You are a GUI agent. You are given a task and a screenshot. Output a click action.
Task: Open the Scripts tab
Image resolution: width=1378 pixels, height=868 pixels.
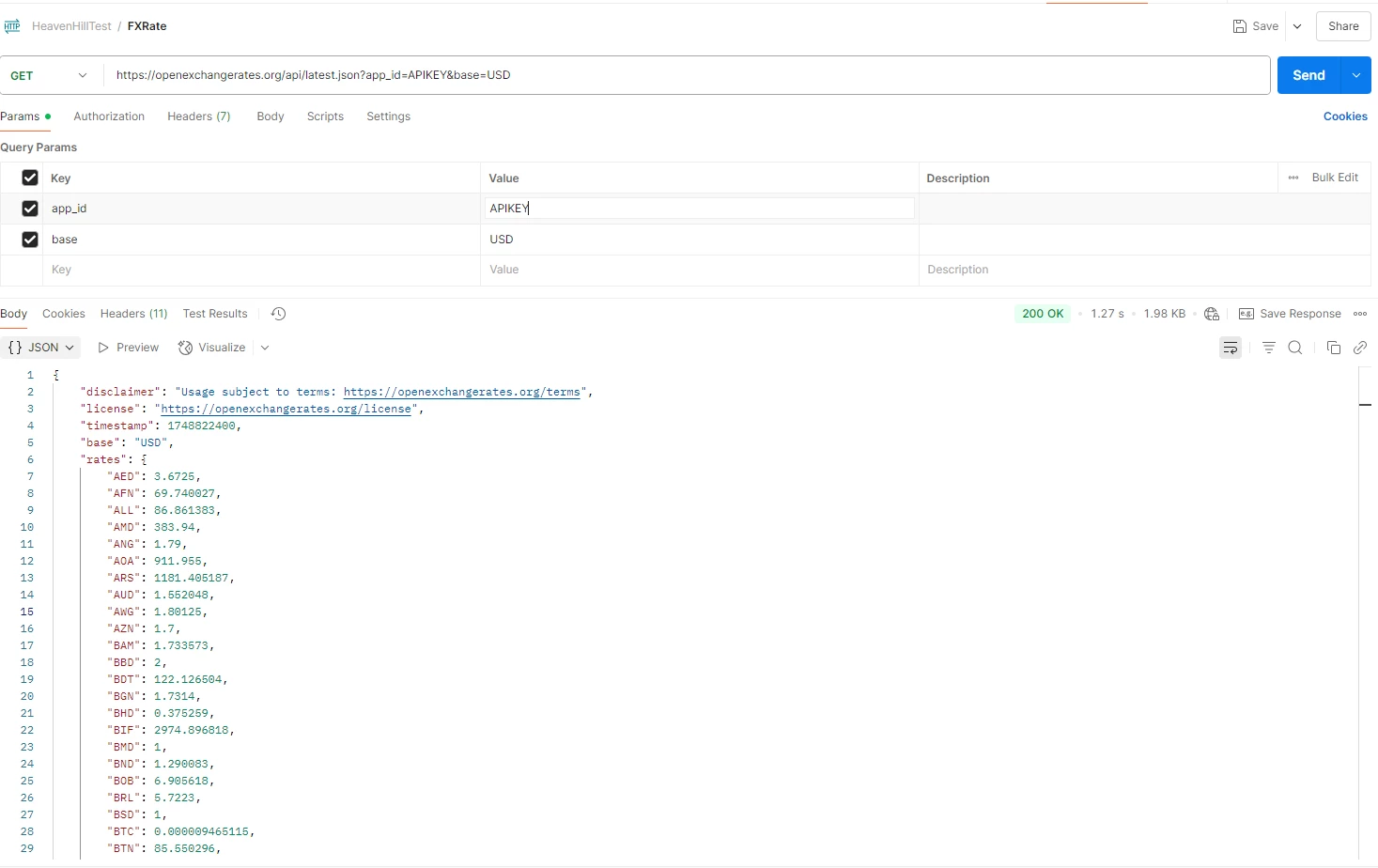point(325,116)
